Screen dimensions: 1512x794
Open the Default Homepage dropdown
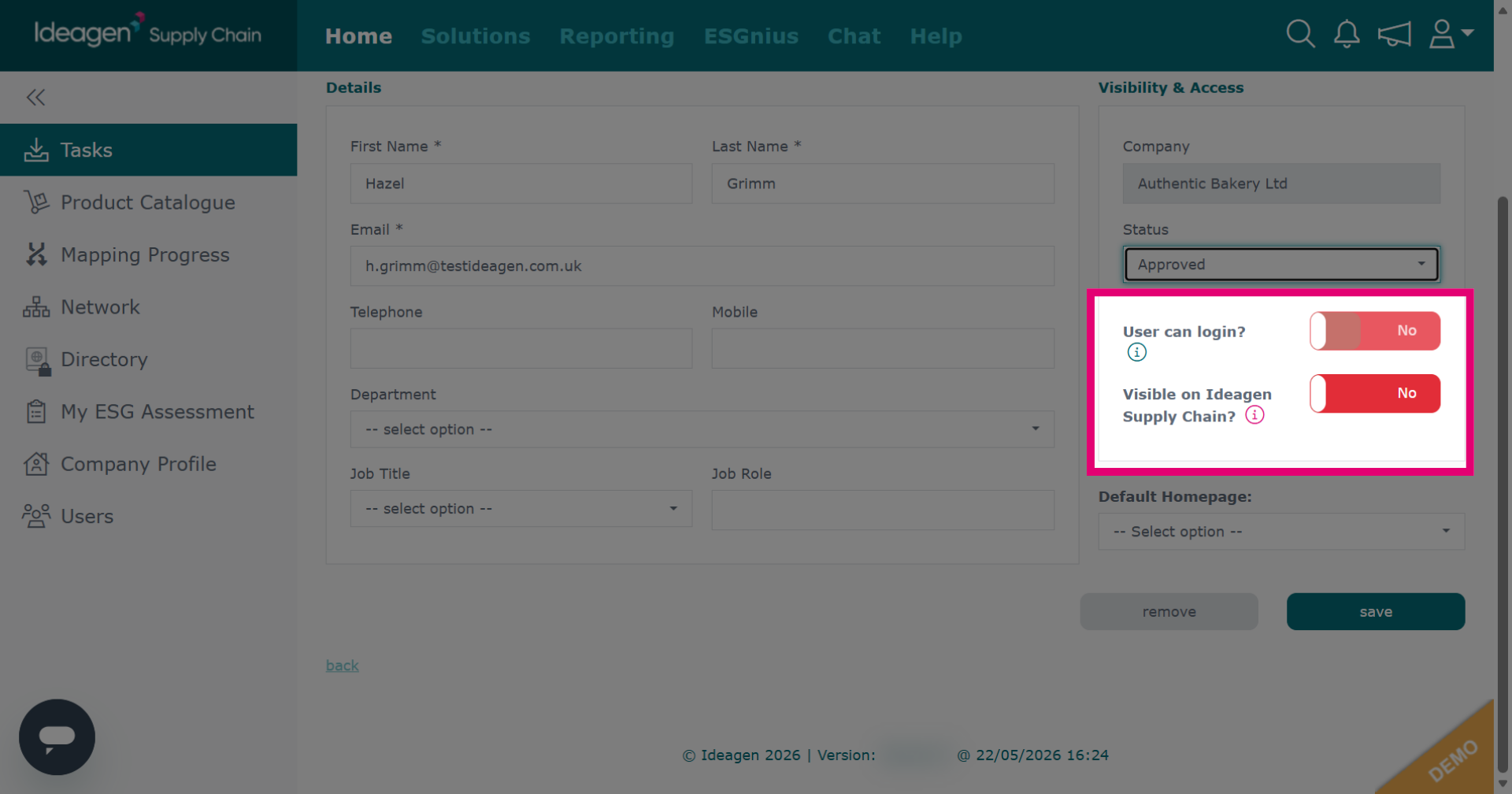[x=1281, y=532]
